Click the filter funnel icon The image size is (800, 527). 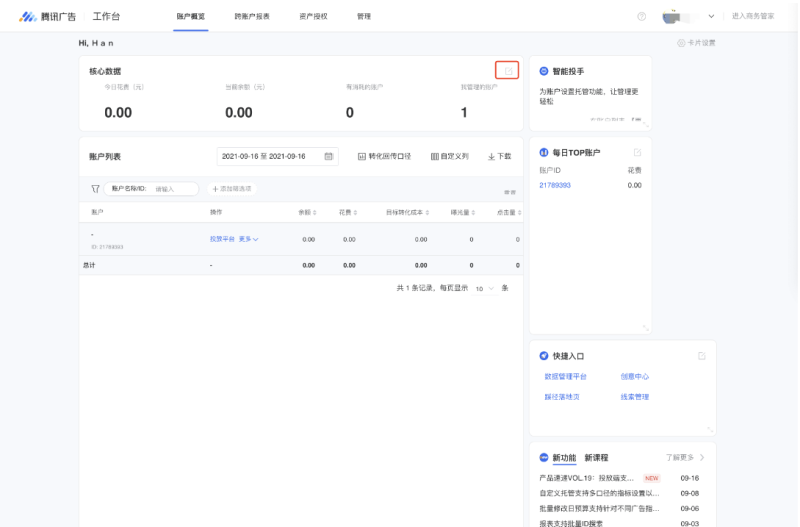(x=95, y=189)
